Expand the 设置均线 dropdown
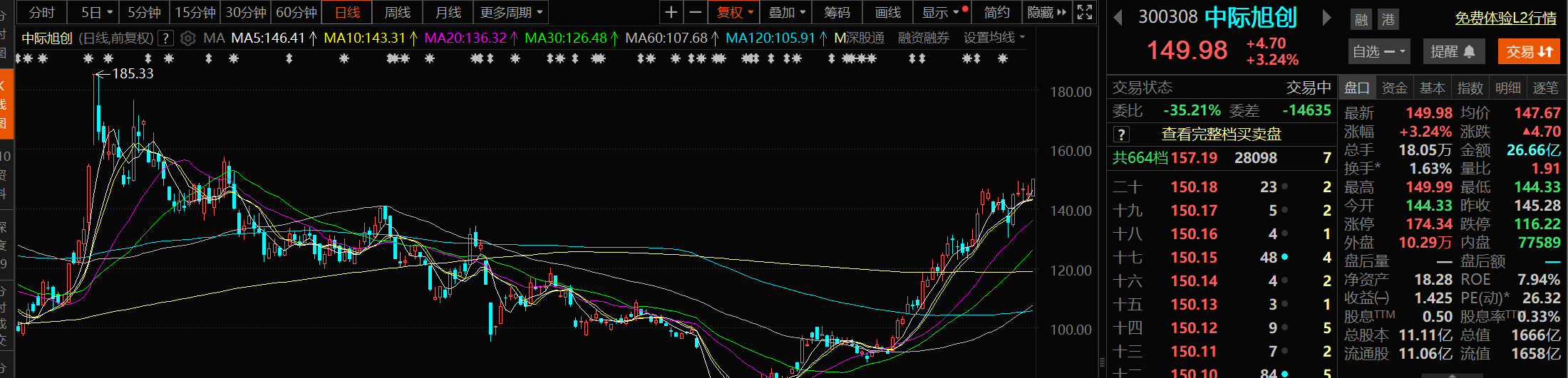 994,38
